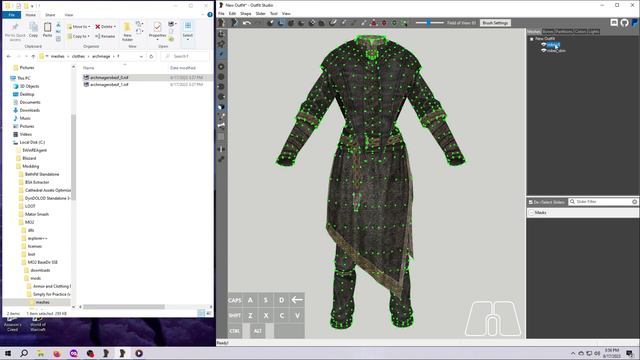Go up one folder level in Explorer

click(x=33, y=56)
